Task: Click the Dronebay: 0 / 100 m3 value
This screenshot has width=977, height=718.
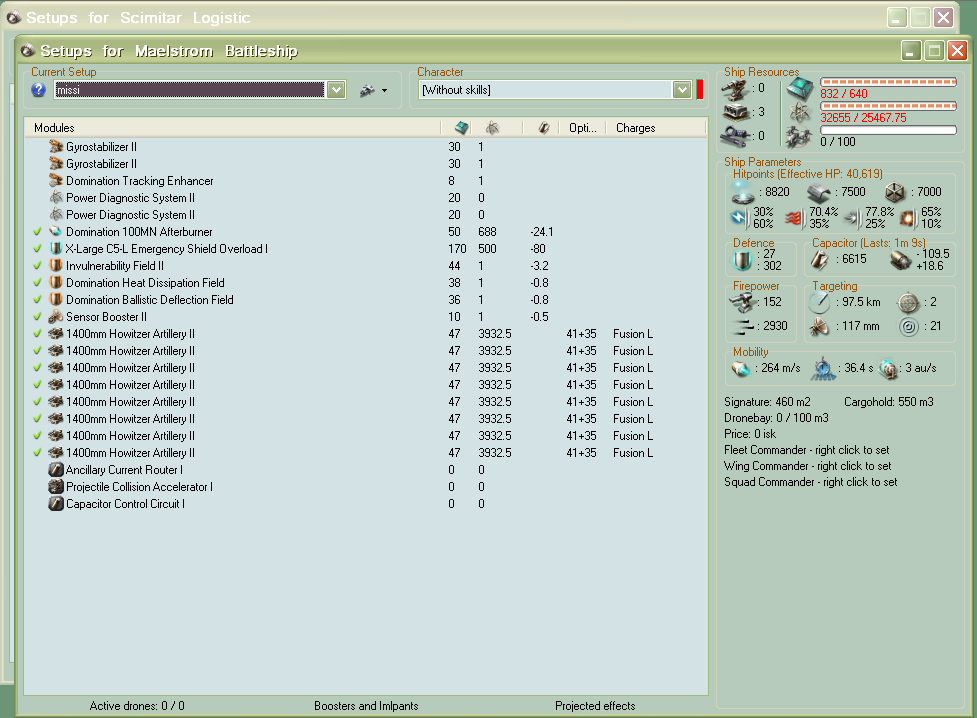Action: point(776,418)
